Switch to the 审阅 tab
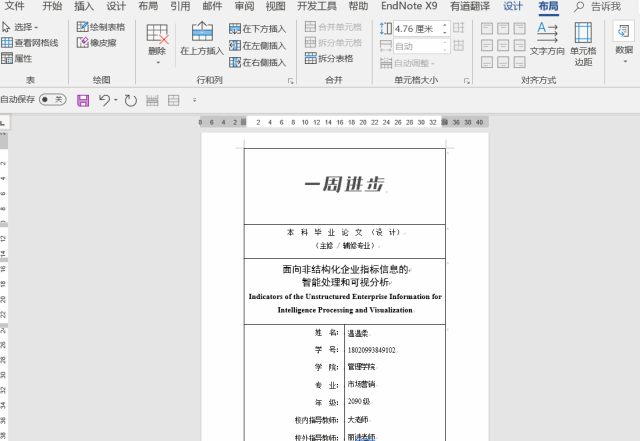The height and width of the screenshot is (441, 640). pos(244,6)
